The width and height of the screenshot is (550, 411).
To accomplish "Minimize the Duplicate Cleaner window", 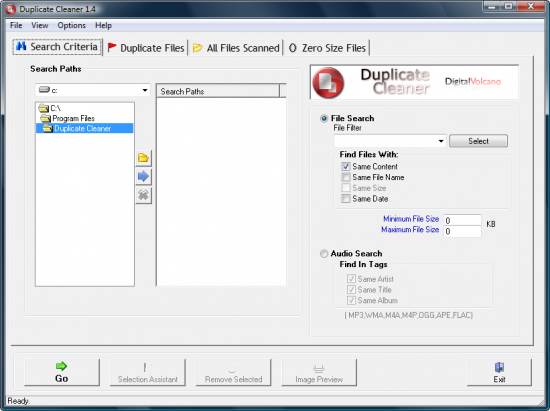I will click(492, 6).
